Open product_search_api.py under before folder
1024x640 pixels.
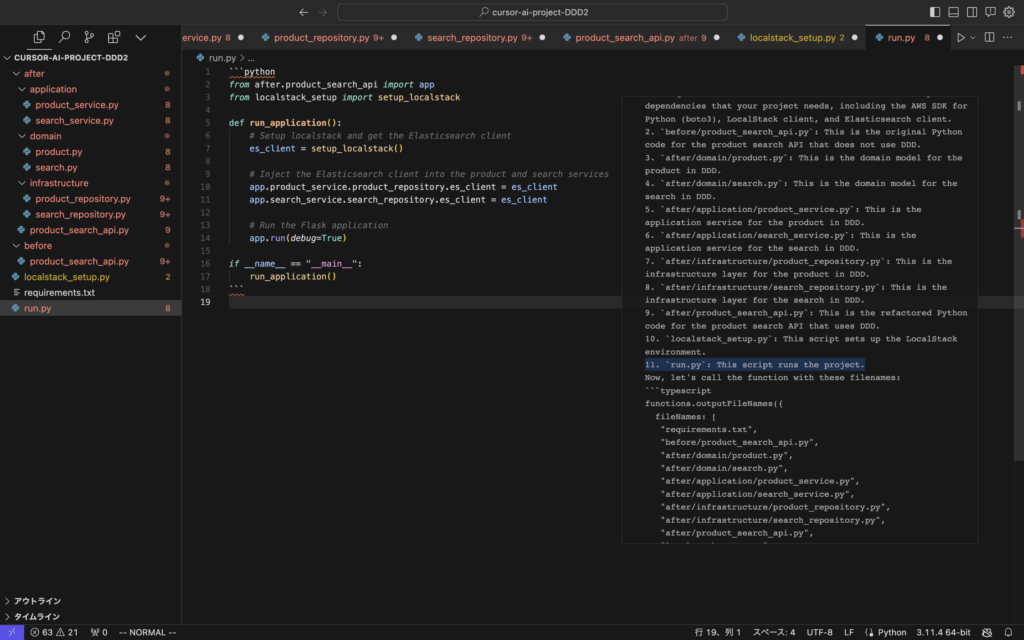pyautogui.click(x=90, y=262)
